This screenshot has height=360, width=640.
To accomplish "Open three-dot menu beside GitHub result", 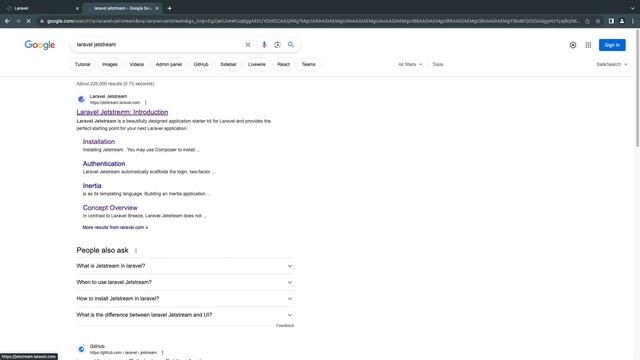I will click(x=162, y=352).
